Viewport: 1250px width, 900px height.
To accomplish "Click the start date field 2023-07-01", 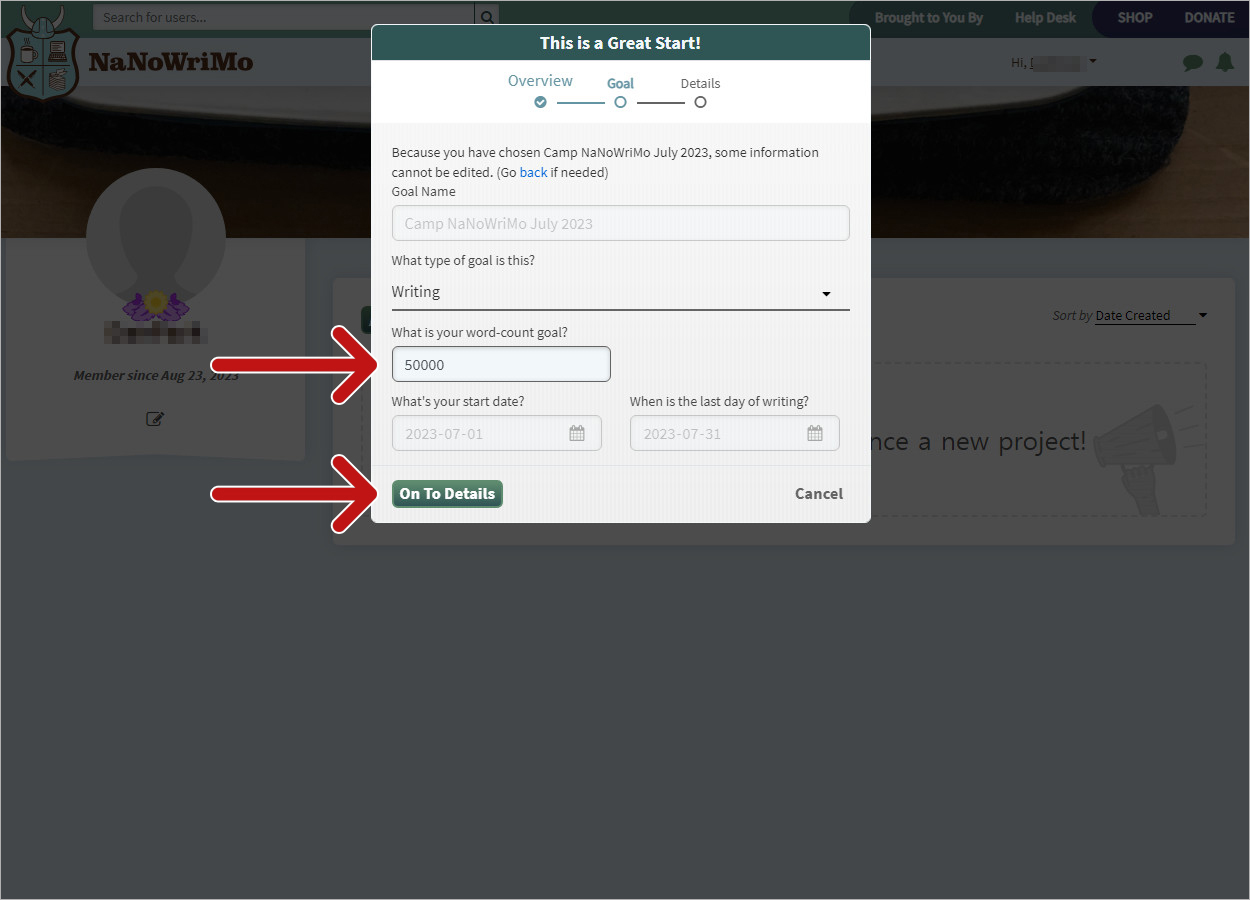I will (x=496, y=433).
